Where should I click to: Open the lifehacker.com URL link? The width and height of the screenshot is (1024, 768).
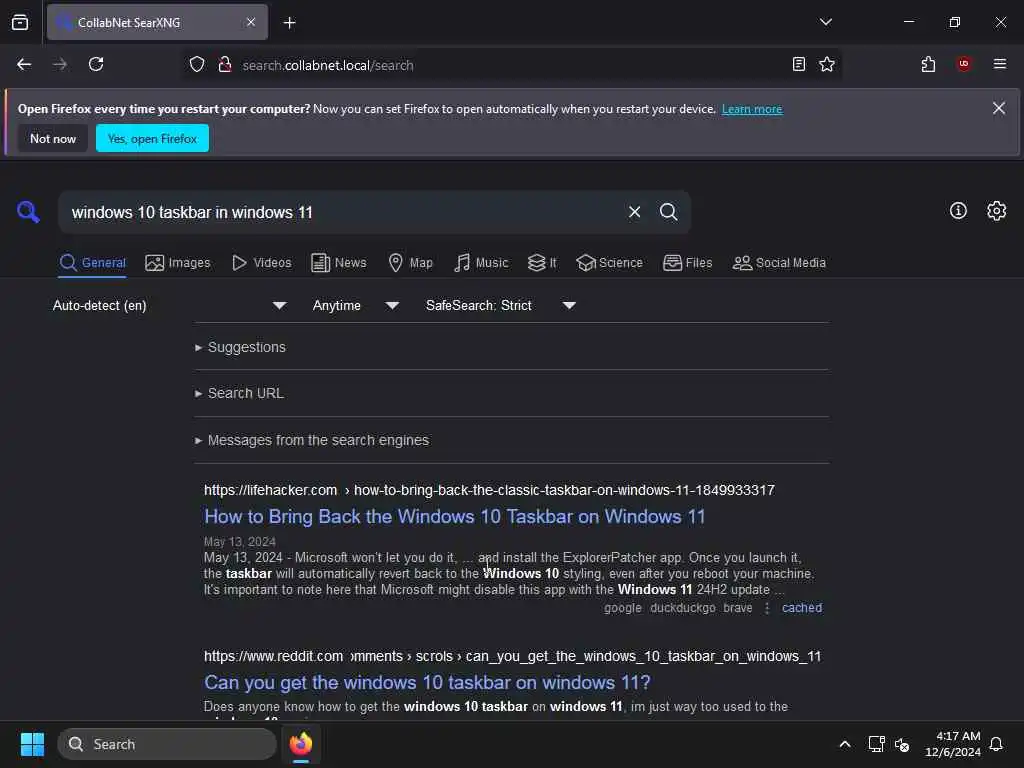(x=489, y=490)
